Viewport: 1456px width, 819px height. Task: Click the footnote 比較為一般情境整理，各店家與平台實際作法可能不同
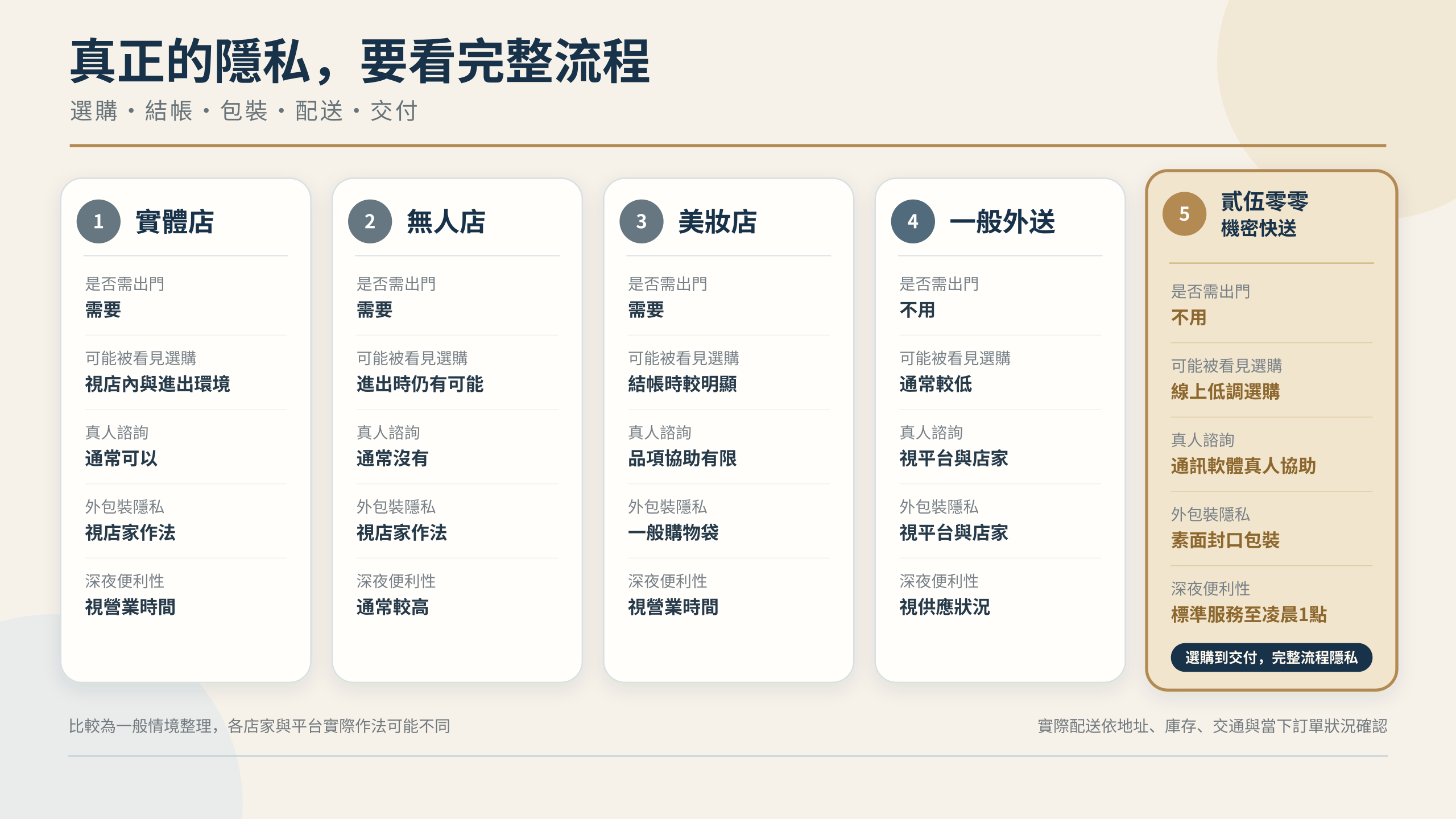(259, 726)
